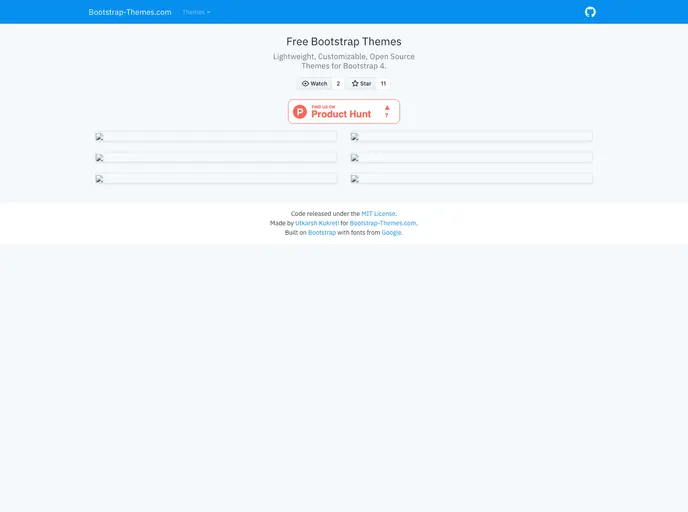Open the bottom-right theme preview thumbnail
Viewport: 688px width, 512px height.
(472, 179)
